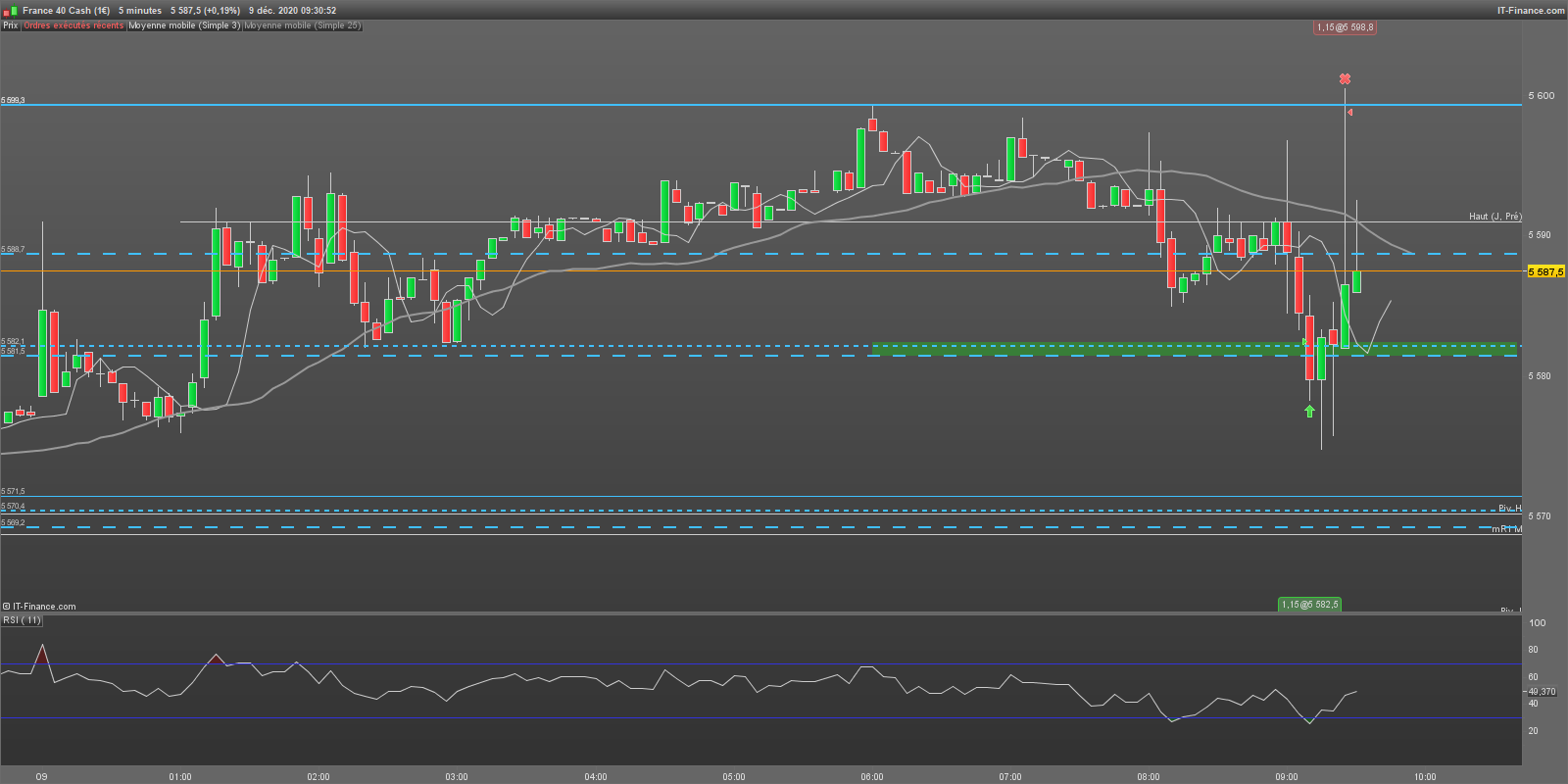Screen dimensions: 1568x784
Task: Open the RSI (11) indicator label
Action: (22, 620)
